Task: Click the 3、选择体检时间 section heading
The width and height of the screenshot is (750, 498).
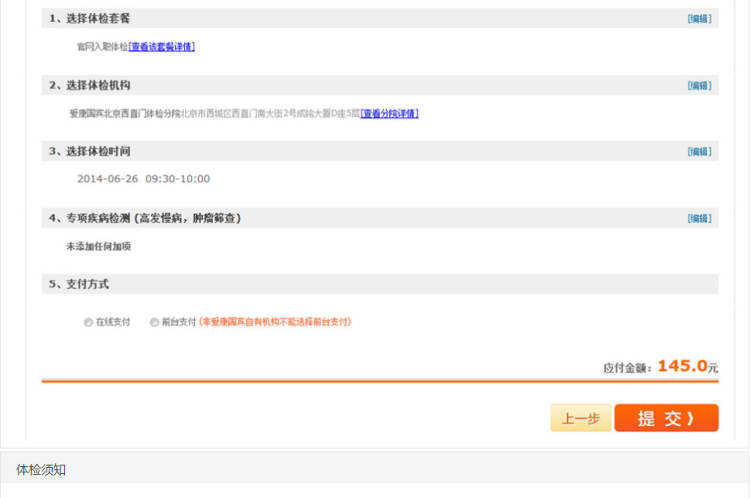Action: tap(90, 152)
